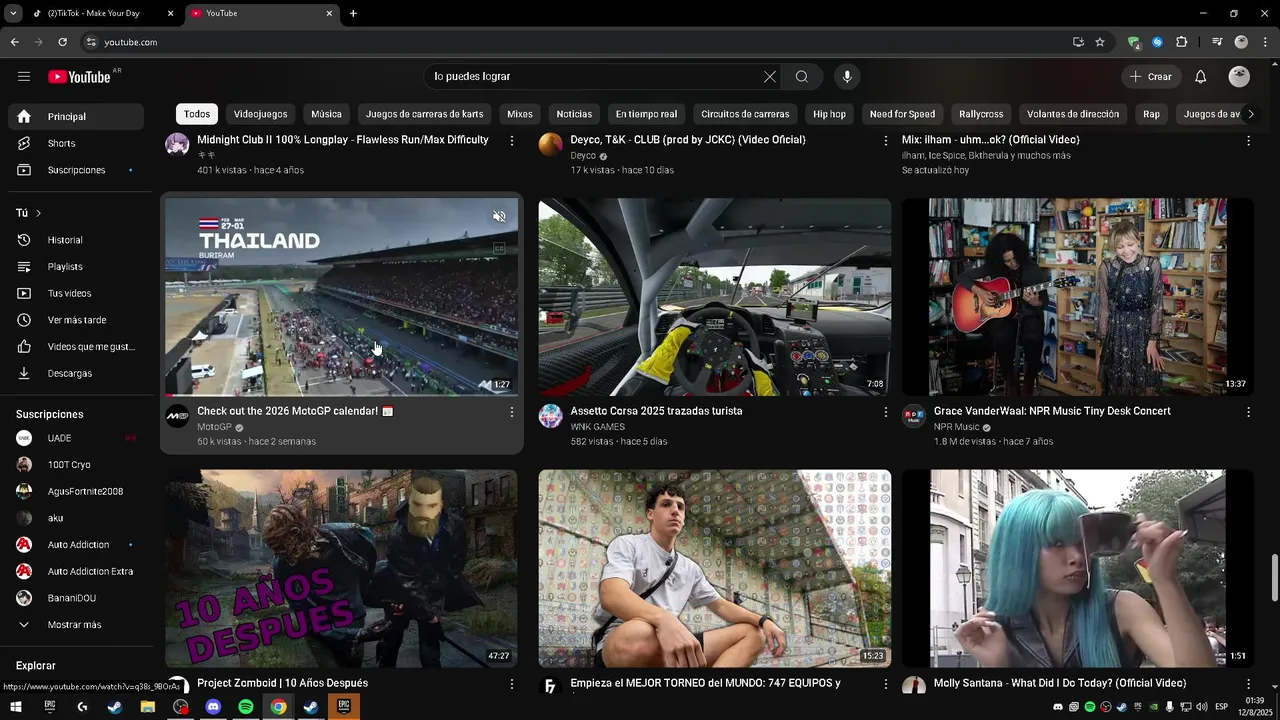
Task: Select the Videojuegos filter chip
Action: pyautogui.click(x=260, y=114)
